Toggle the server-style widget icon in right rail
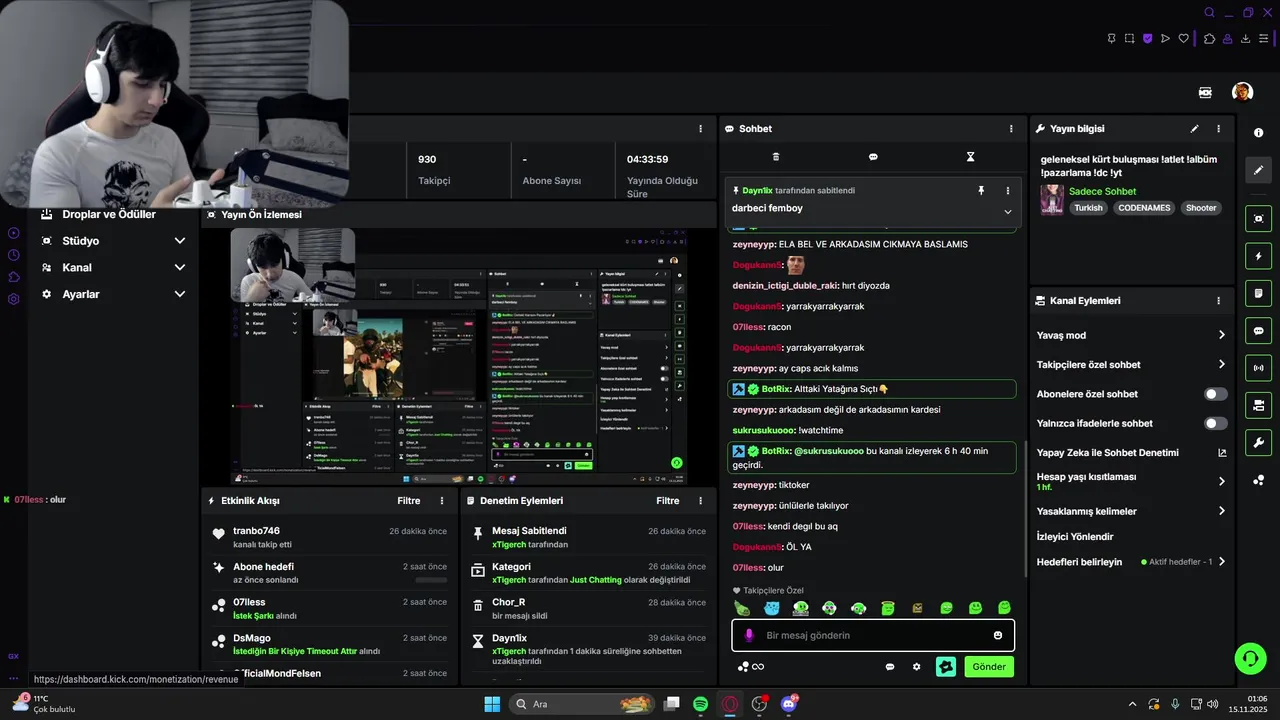The image size is (1280, 720). click(x=1258, y=405)
